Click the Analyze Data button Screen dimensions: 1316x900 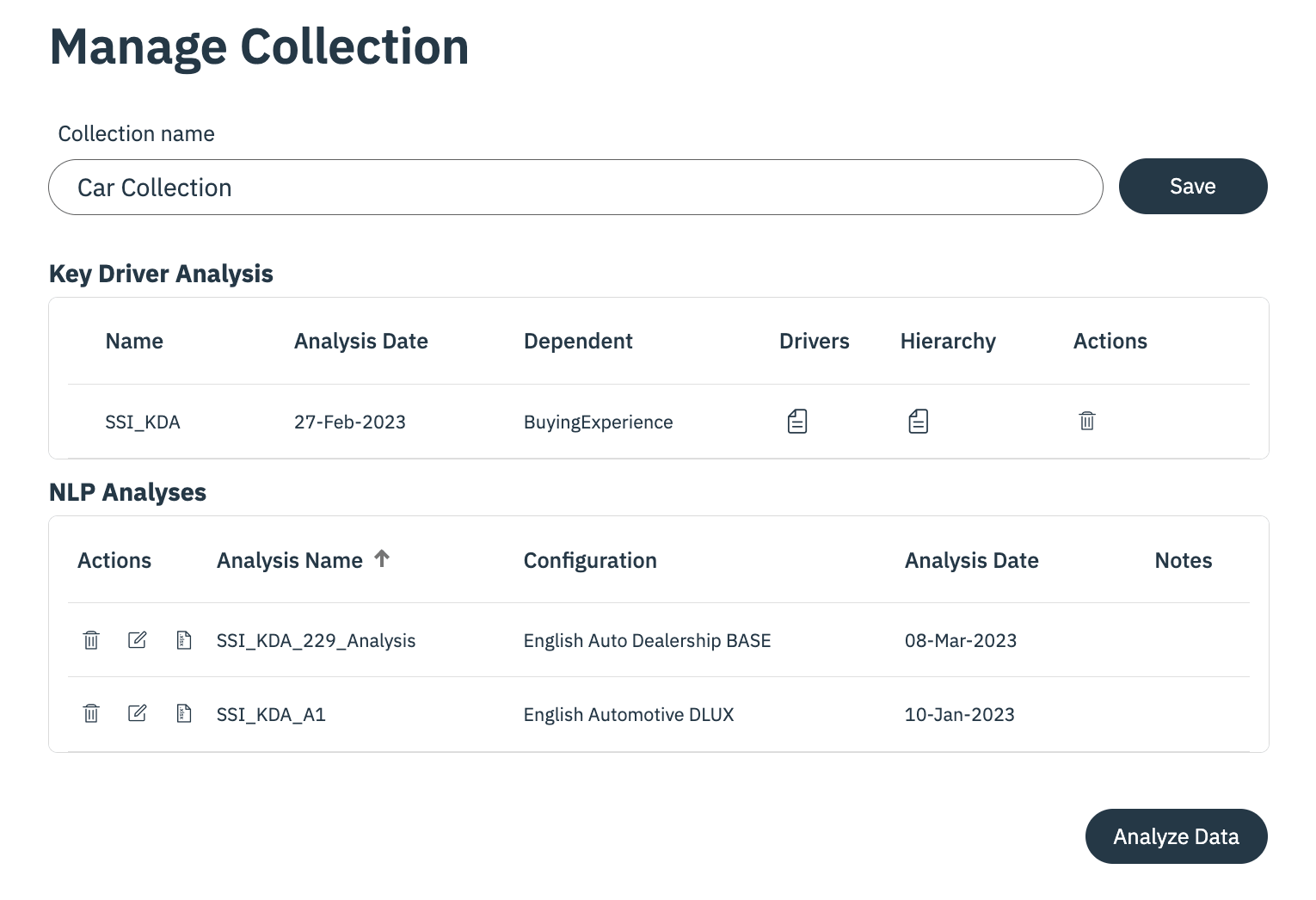(1176, 835)
